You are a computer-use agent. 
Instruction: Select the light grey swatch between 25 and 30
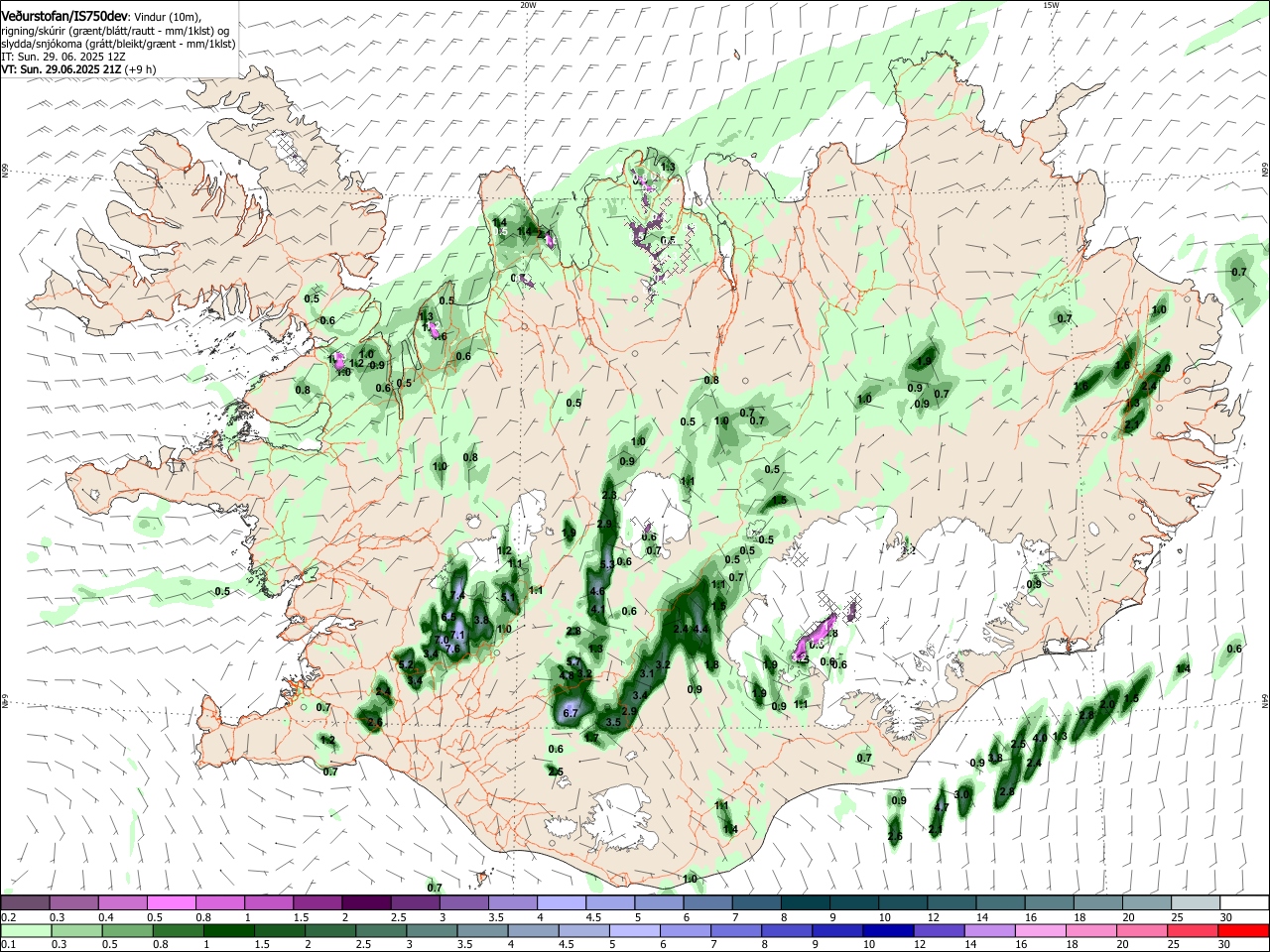click(1196, 902)
